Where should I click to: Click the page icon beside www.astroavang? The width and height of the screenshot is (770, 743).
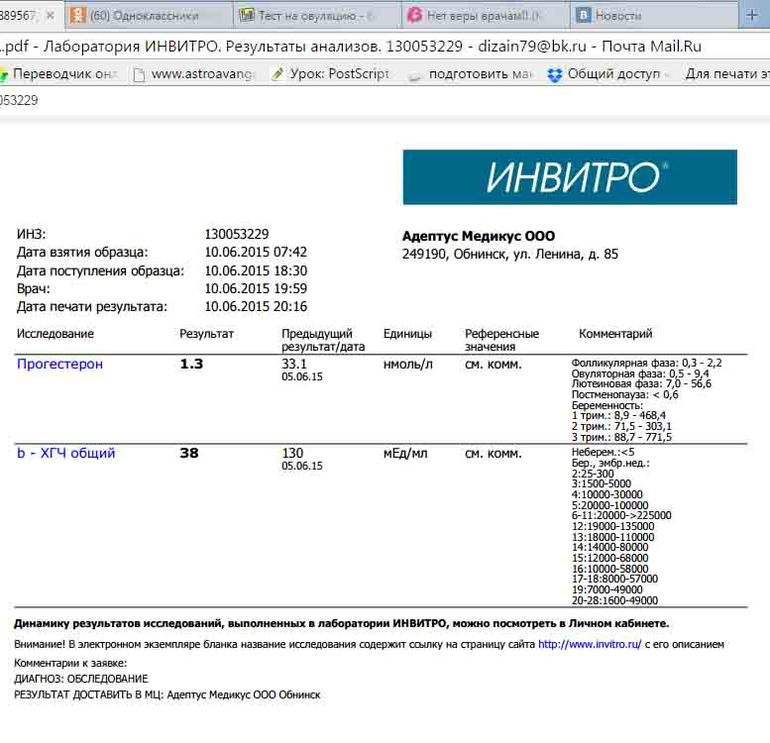pyautogui.click(x=139, y=74)
